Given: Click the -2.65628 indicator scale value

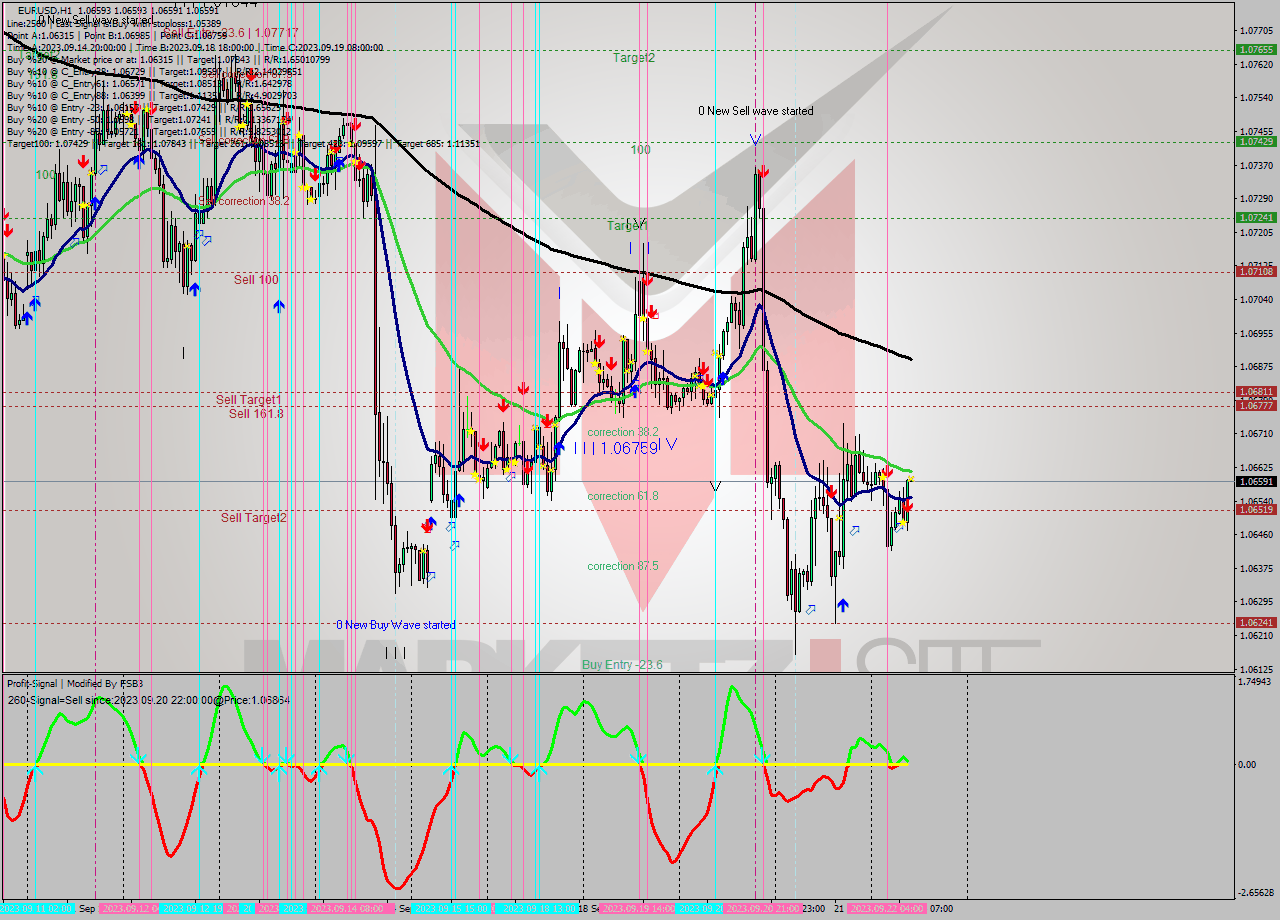Looking at the screenshot, I should tap(1254, 893).
